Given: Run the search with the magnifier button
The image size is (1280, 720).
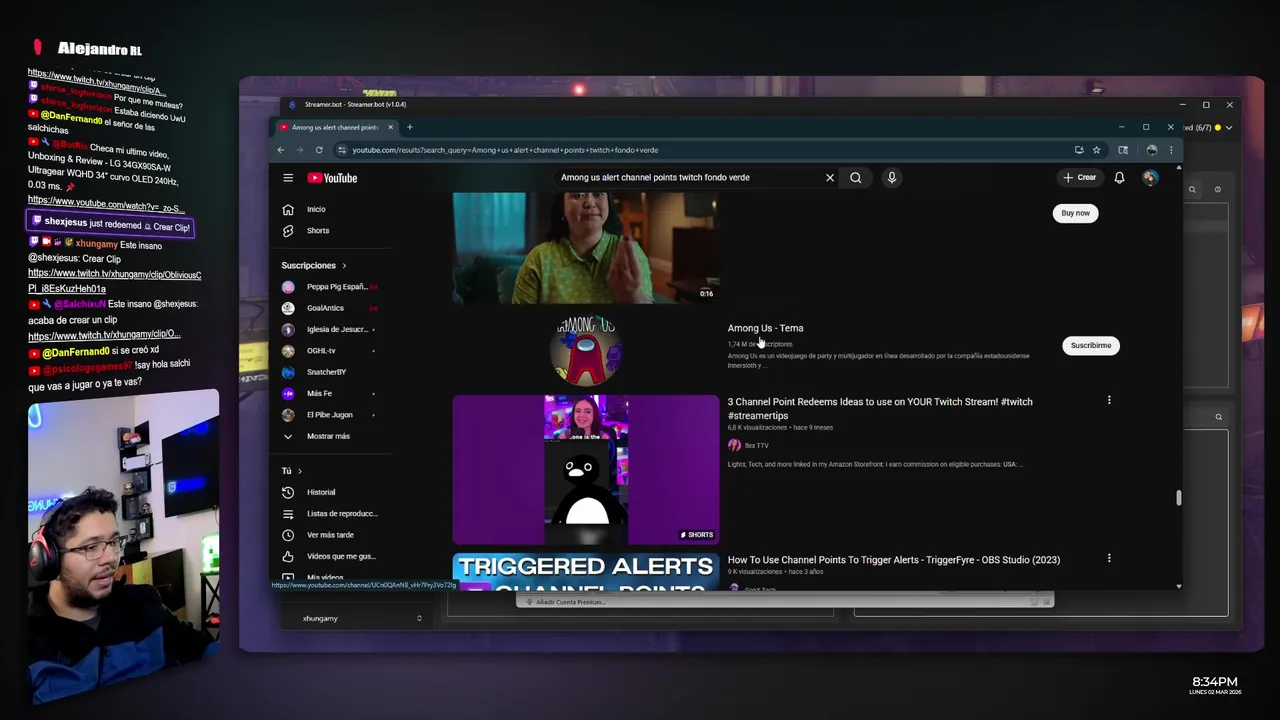Looking at the screenshot, I should point(856,178).
